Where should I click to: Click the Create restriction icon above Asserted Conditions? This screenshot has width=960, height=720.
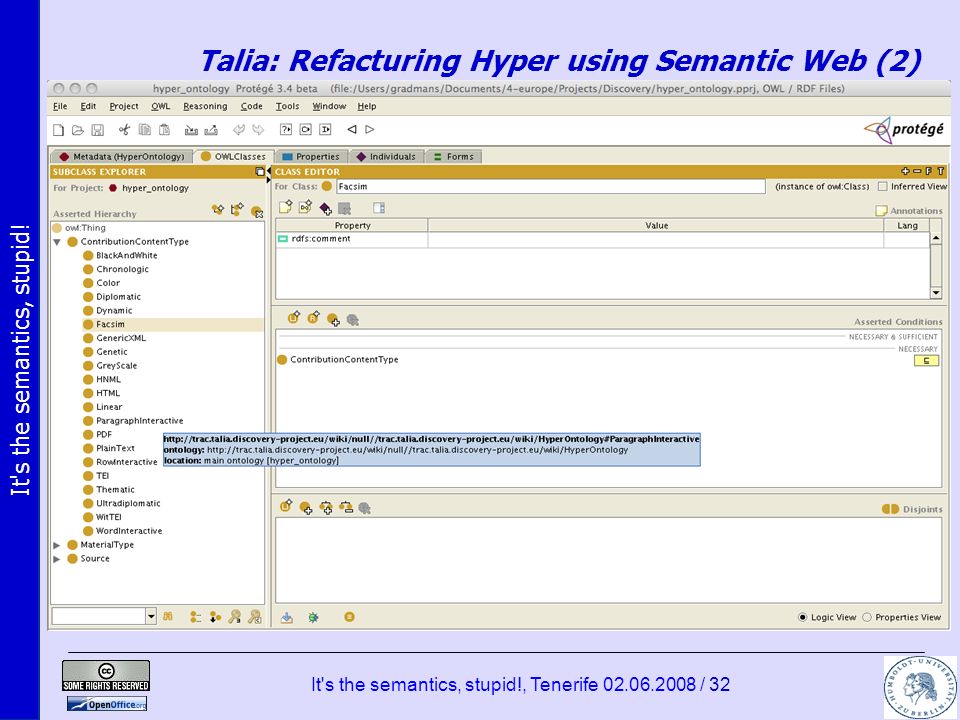coord(313,318)
